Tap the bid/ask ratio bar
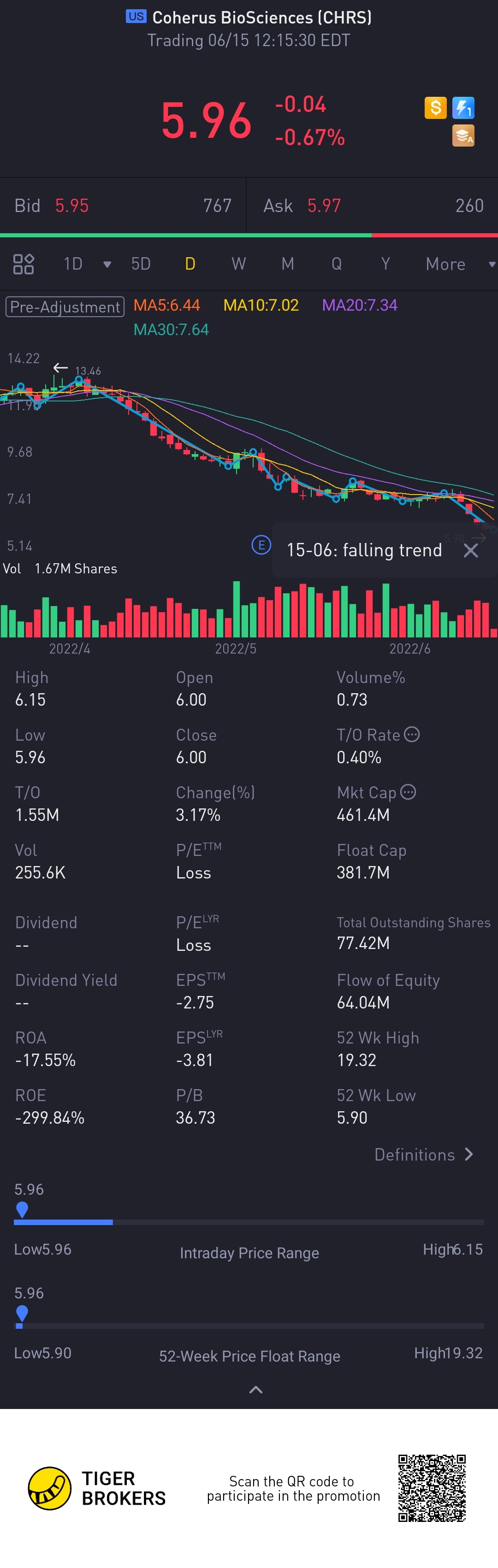Screen dimensions: 498x1568 coord(249,235)
